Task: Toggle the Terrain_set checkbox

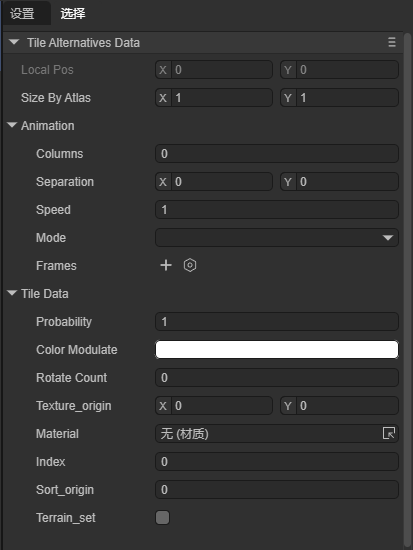Action: point(162,518)
